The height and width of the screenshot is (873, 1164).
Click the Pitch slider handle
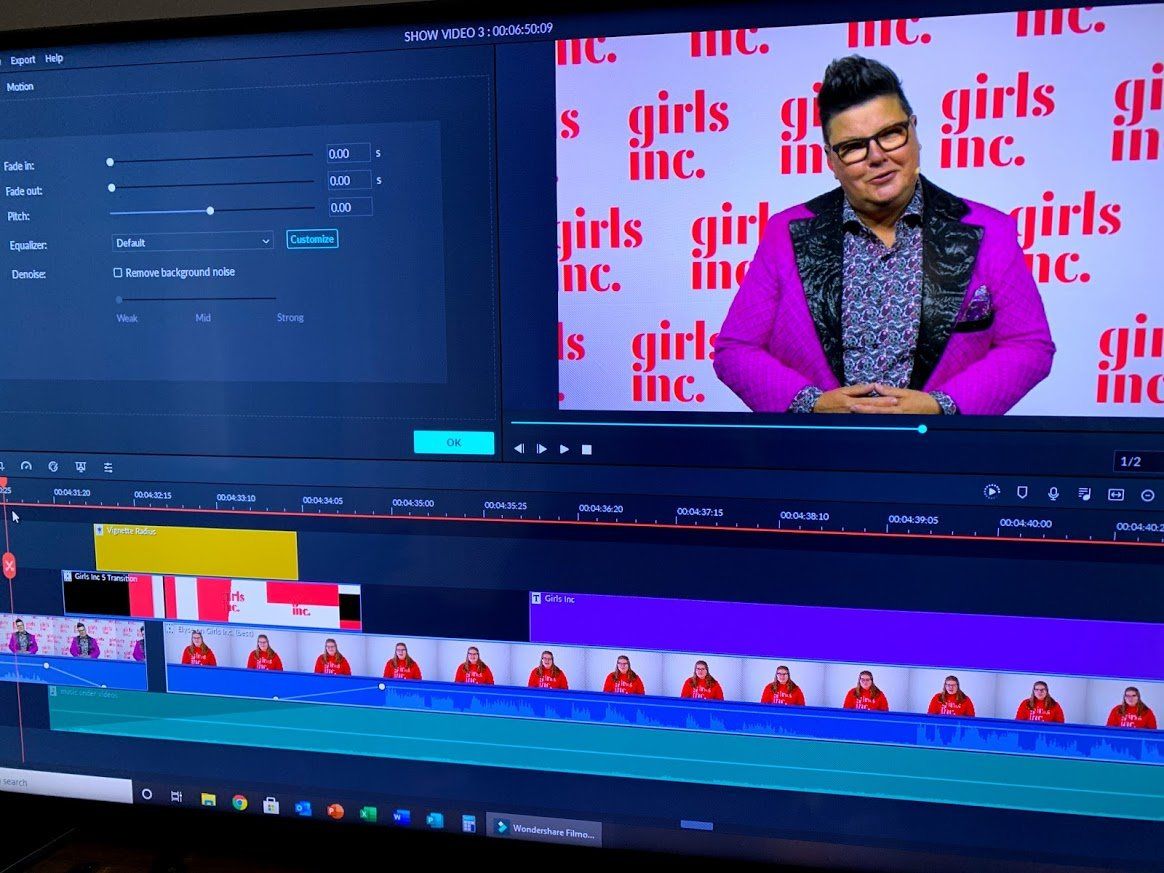coord(210,211)
